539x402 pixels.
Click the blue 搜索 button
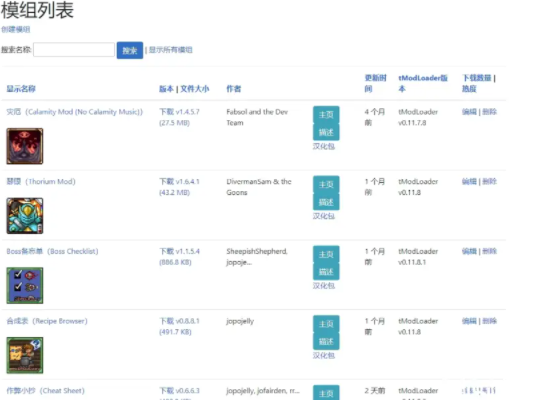(130, 50)
